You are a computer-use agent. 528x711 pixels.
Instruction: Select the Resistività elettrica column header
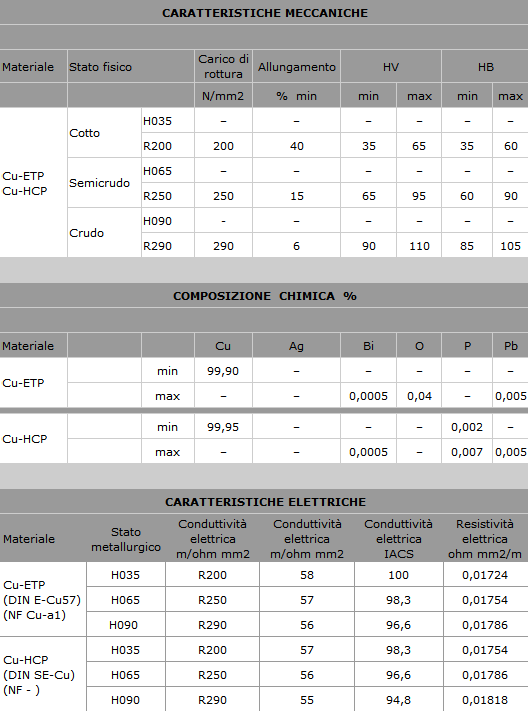coord(484,539)
